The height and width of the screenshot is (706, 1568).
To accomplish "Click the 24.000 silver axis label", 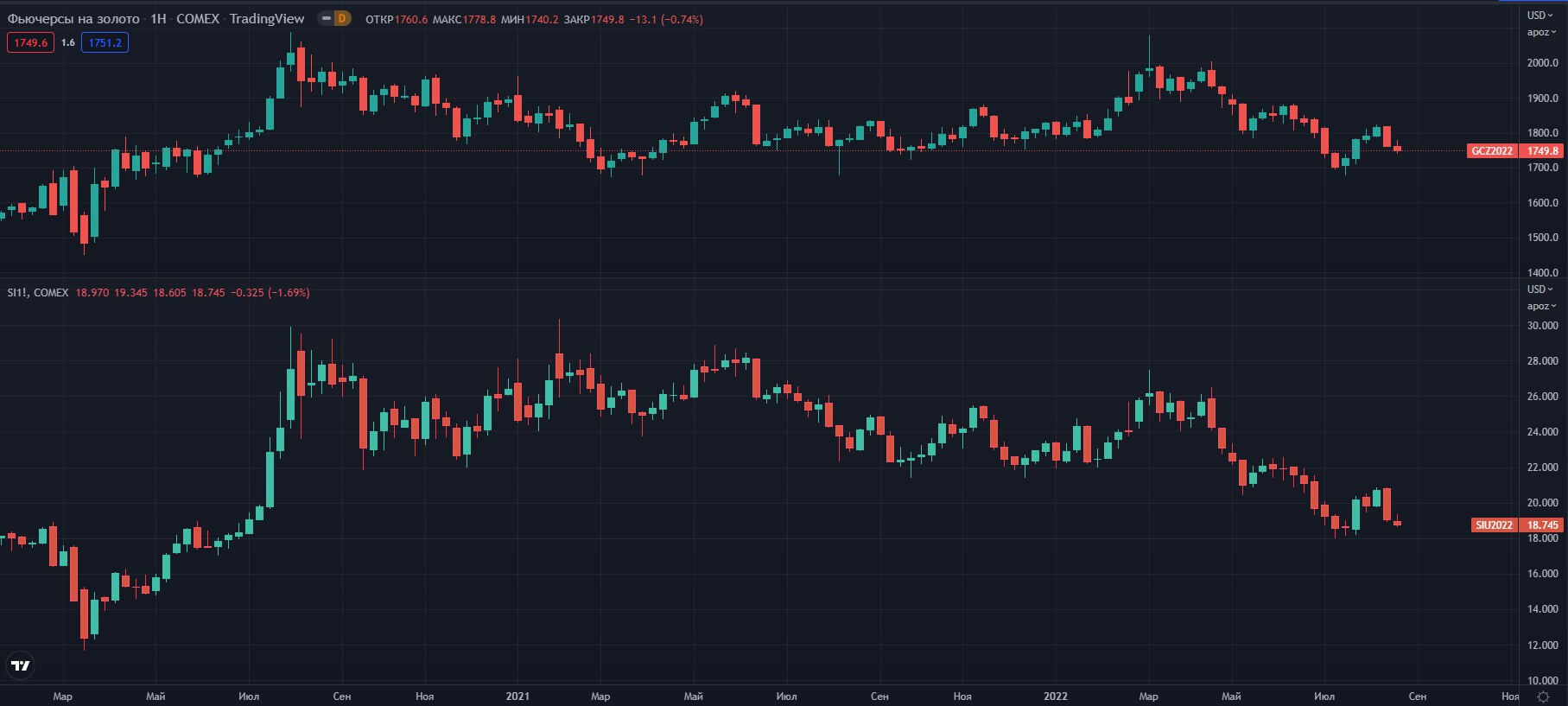I will 1543,432.
